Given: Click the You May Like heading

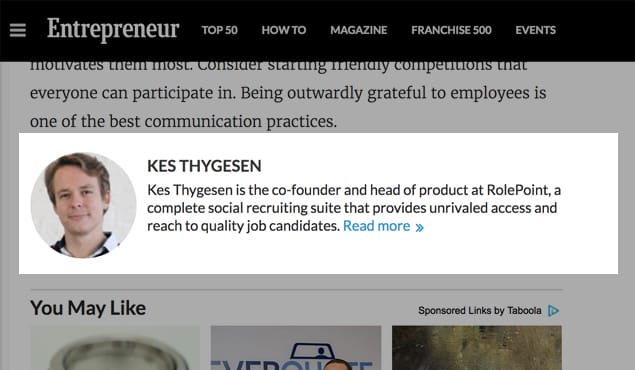Looking at the screenshot, I should (x=88, y=308).
